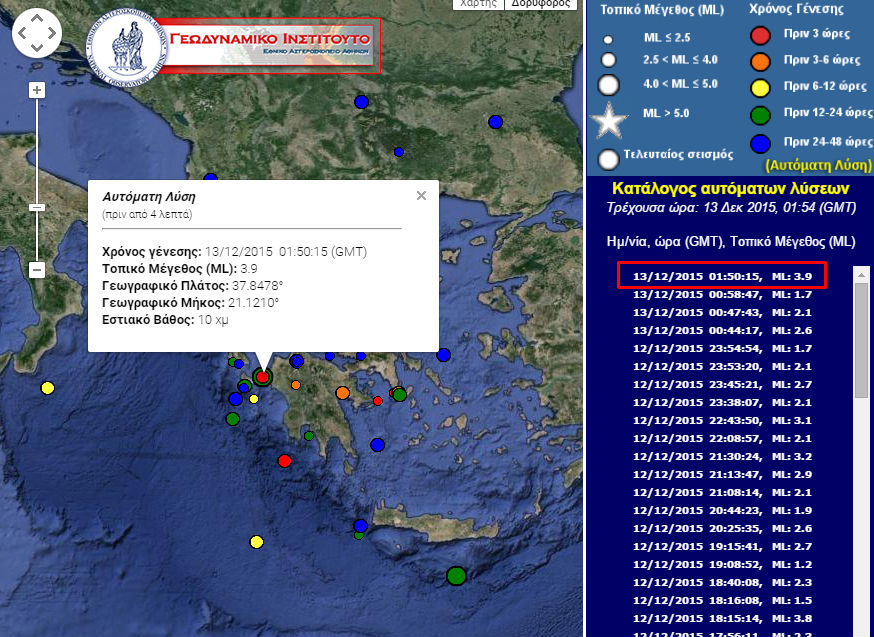Close the Αυτόματη Λύση info popup

click(421, 195)
